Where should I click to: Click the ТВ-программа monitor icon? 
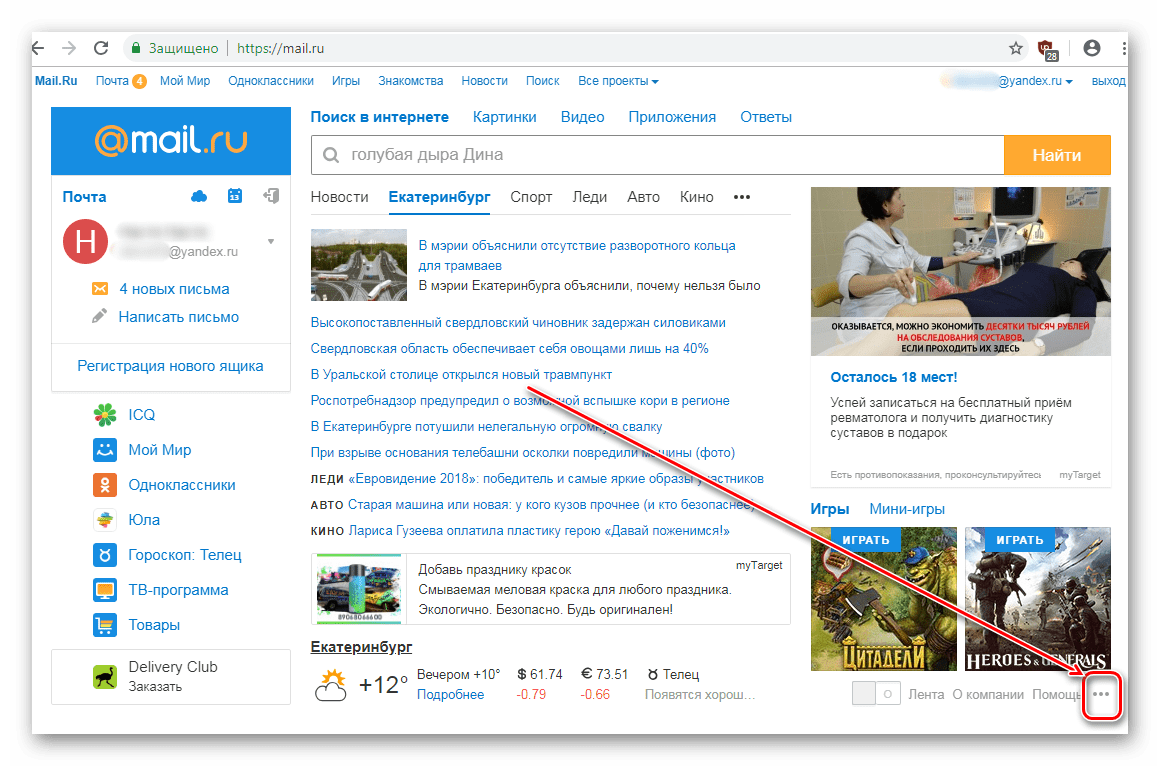(x=105, y=590)
